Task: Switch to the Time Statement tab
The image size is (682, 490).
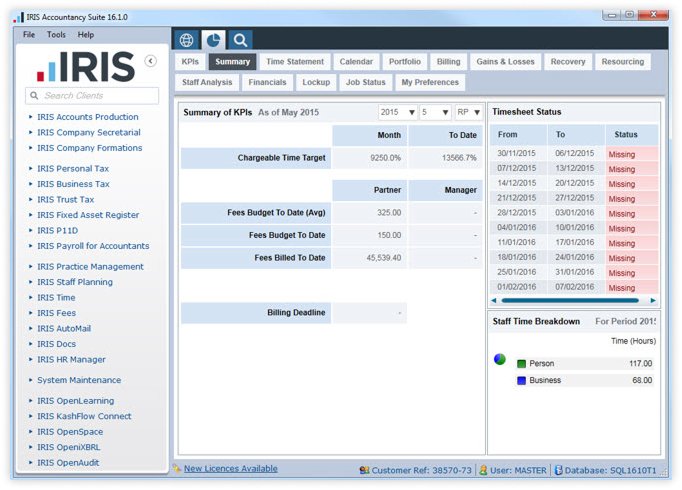Action: point(295,62)
